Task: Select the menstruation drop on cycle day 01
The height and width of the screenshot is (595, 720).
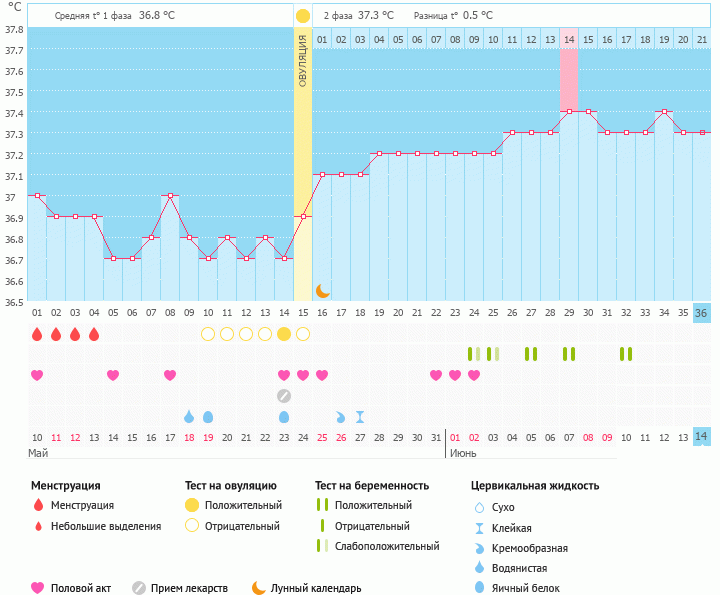Action: click(x=37, y=334)
